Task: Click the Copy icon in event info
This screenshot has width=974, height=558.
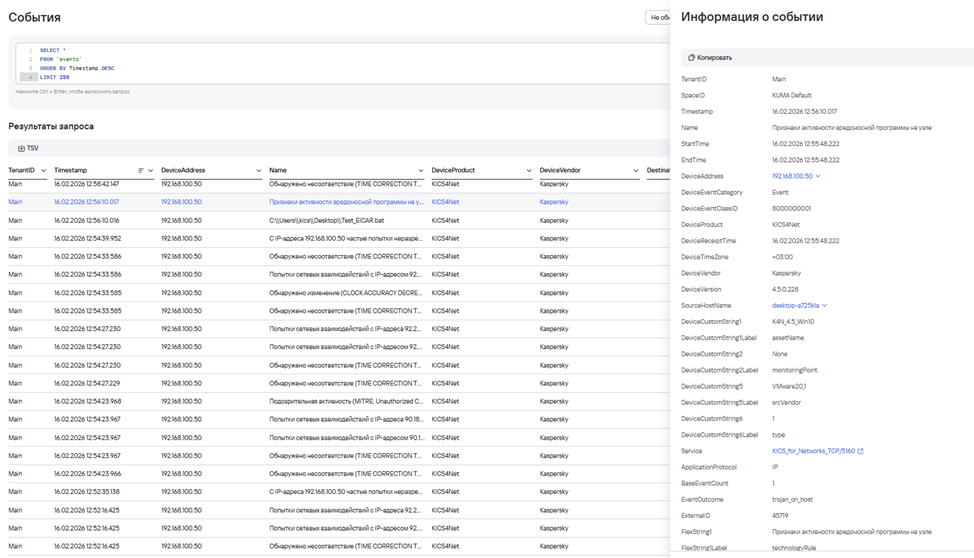Action: [x=690, y=58]
